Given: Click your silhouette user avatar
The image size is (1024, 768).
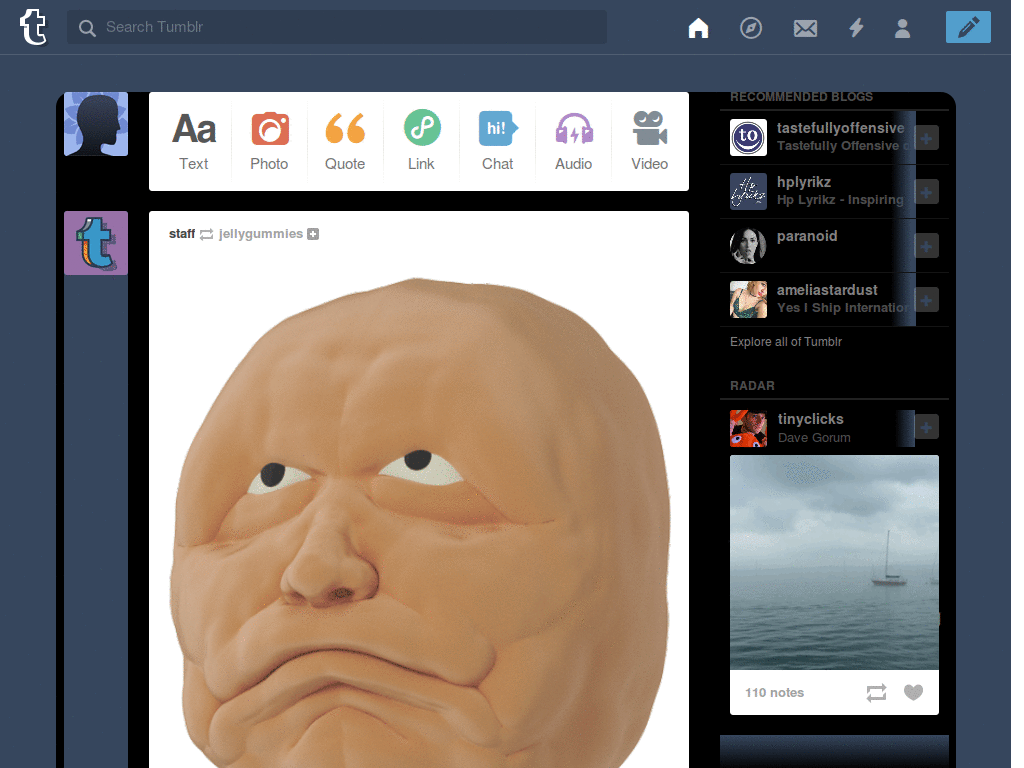Looking at the screenshot, I should (96, 124).
